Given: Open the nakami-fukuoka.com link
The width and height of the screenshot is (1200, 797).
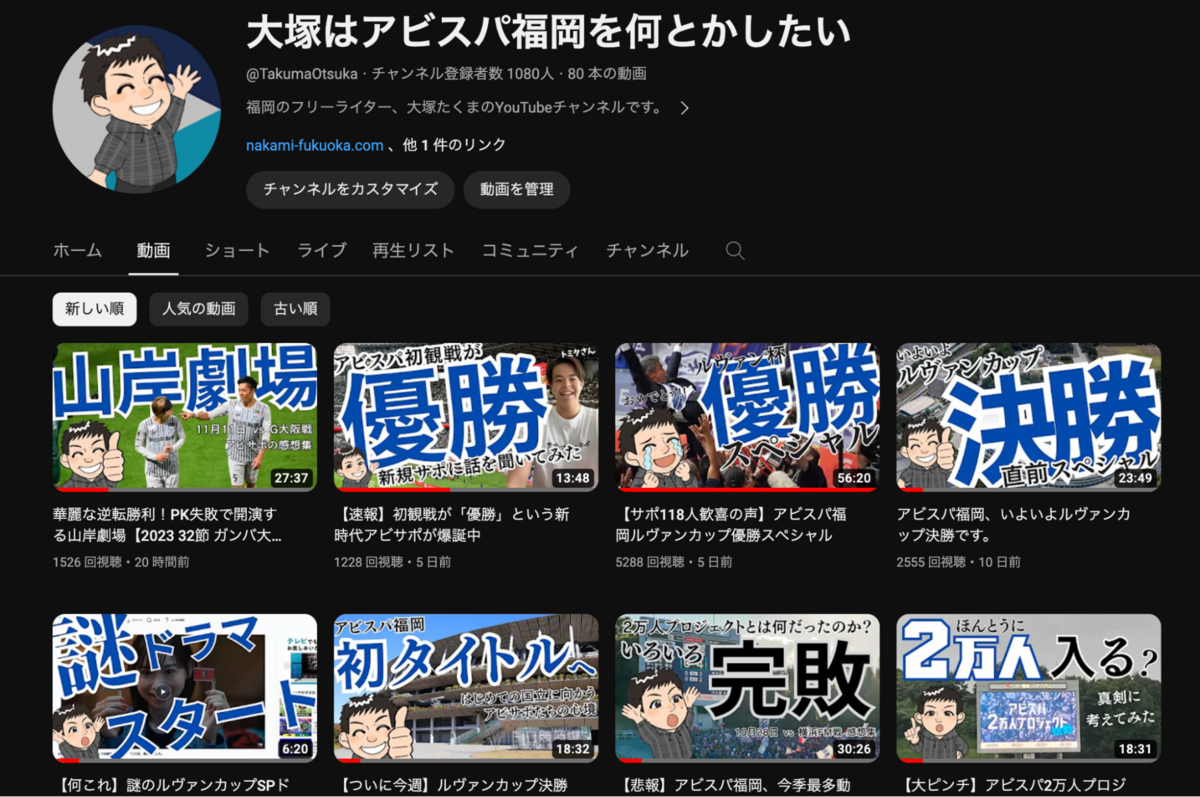Looking at the screenshot, I should [x=314, y=145].
